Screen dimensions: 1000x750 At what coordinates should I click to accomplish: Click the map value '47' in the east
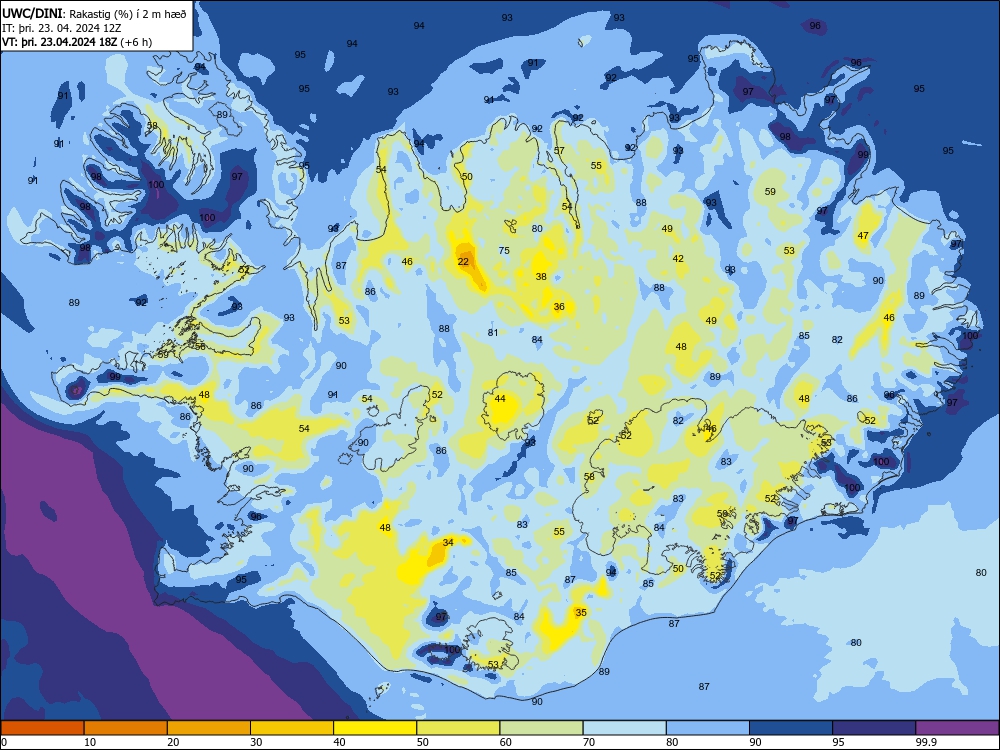(x=863, y=236)
